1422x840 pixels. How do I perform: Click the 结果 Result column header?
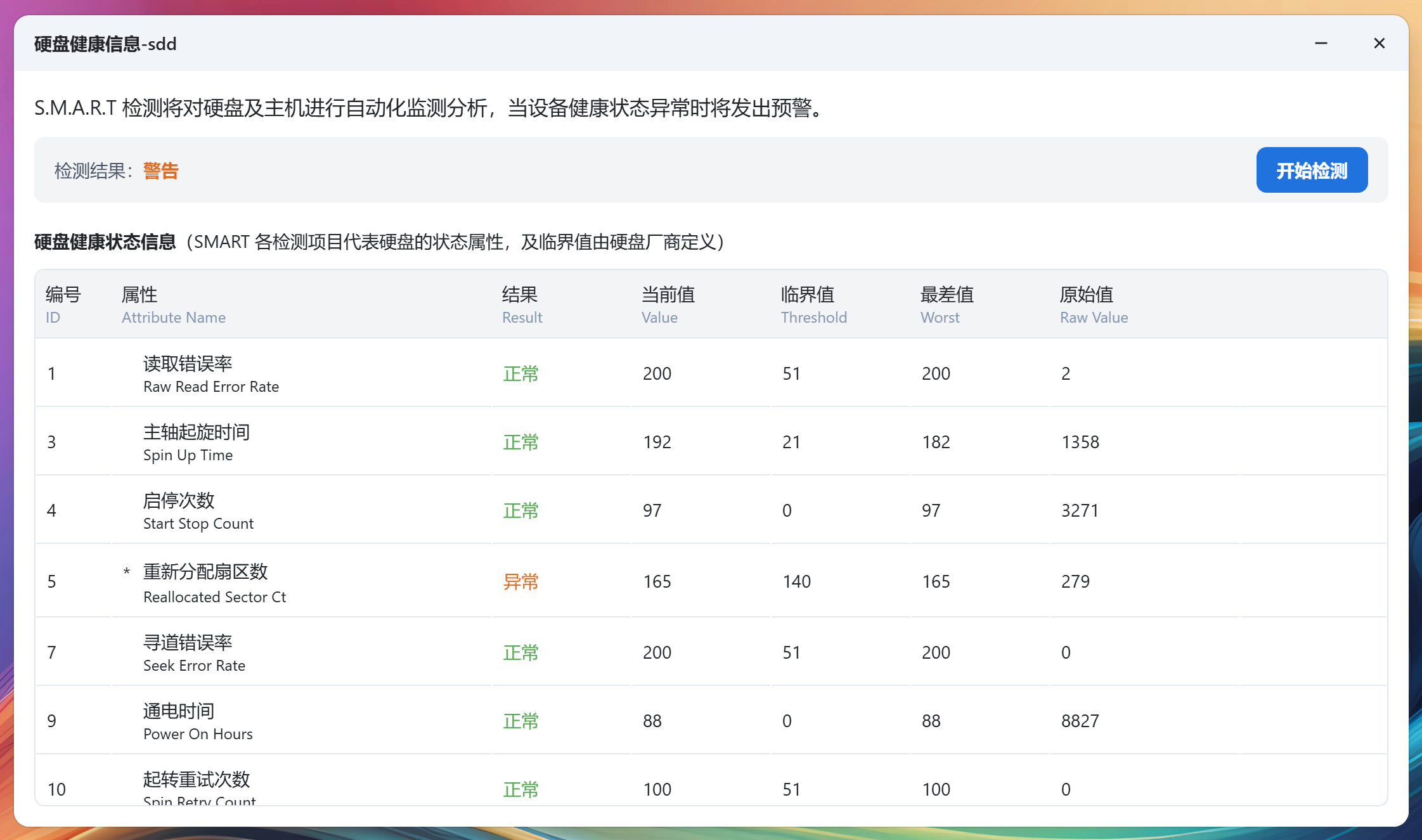pos(521,304)
